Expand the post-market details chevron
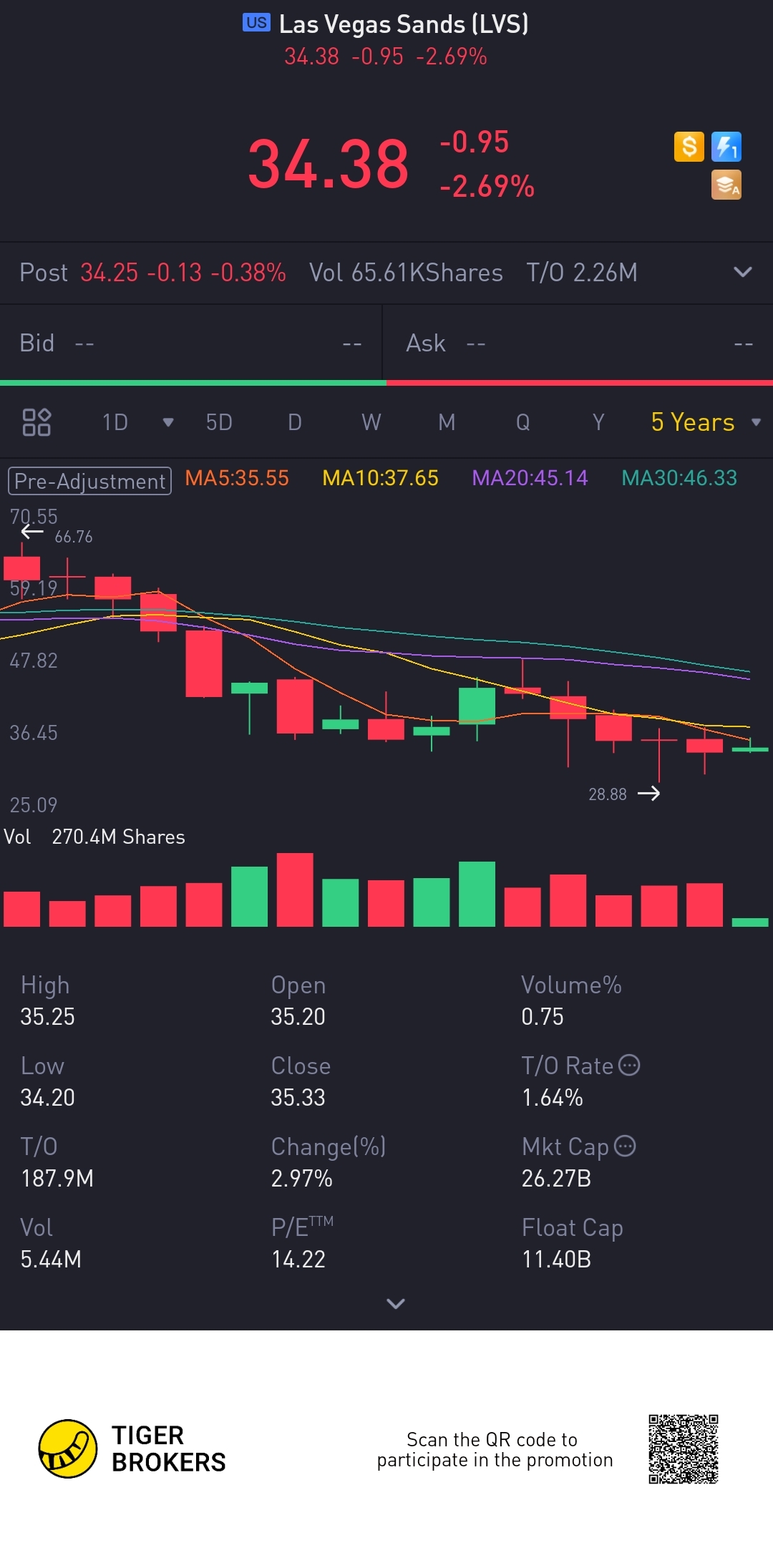 (x=743, y=272)
